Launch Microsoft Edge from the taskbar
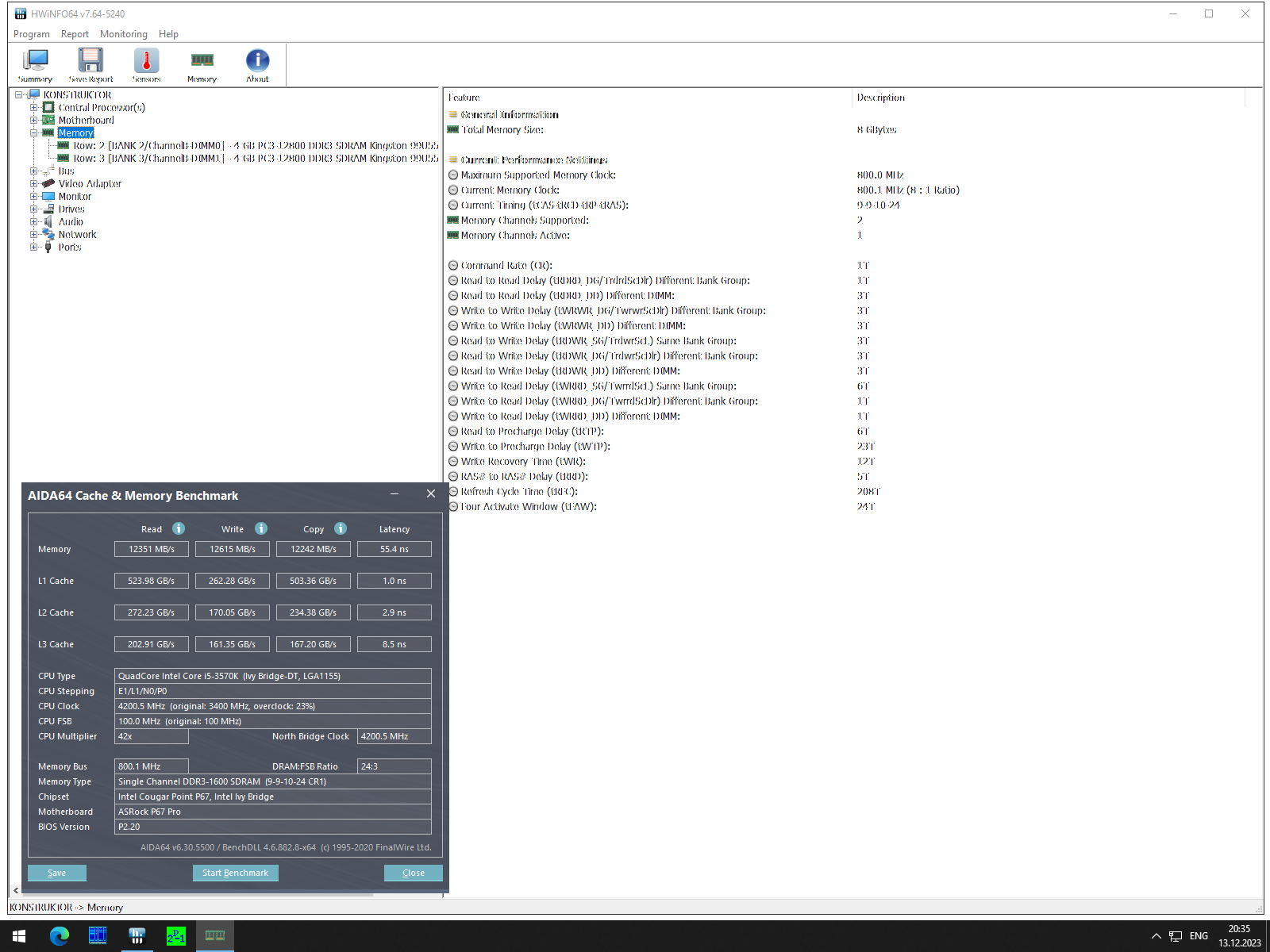The width and height of the screenshot is (1270, 952). 59,936
